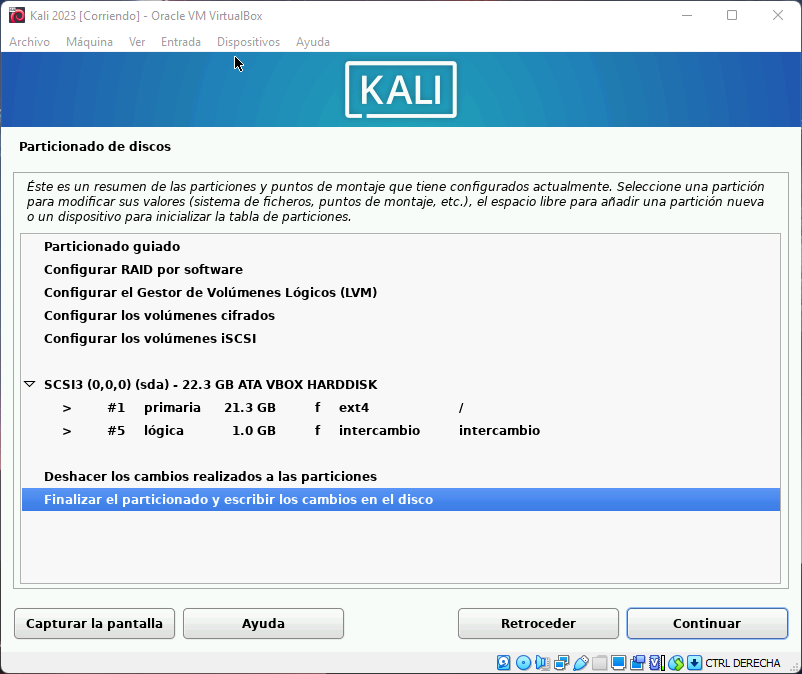This screenshot has width=802, height=674.
Task: Open the Archivo menu
Action: coord(29,42)
